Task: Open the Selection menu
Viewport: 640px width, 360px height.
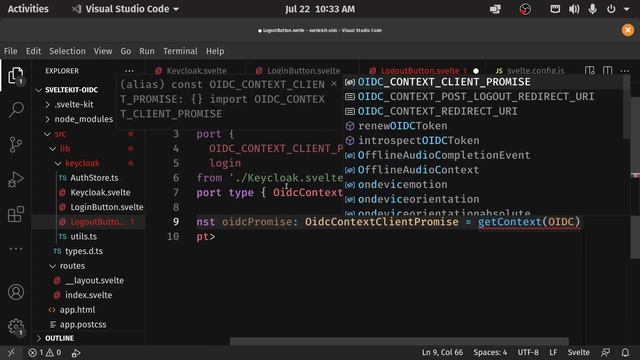Action: (x=67, y=51)
